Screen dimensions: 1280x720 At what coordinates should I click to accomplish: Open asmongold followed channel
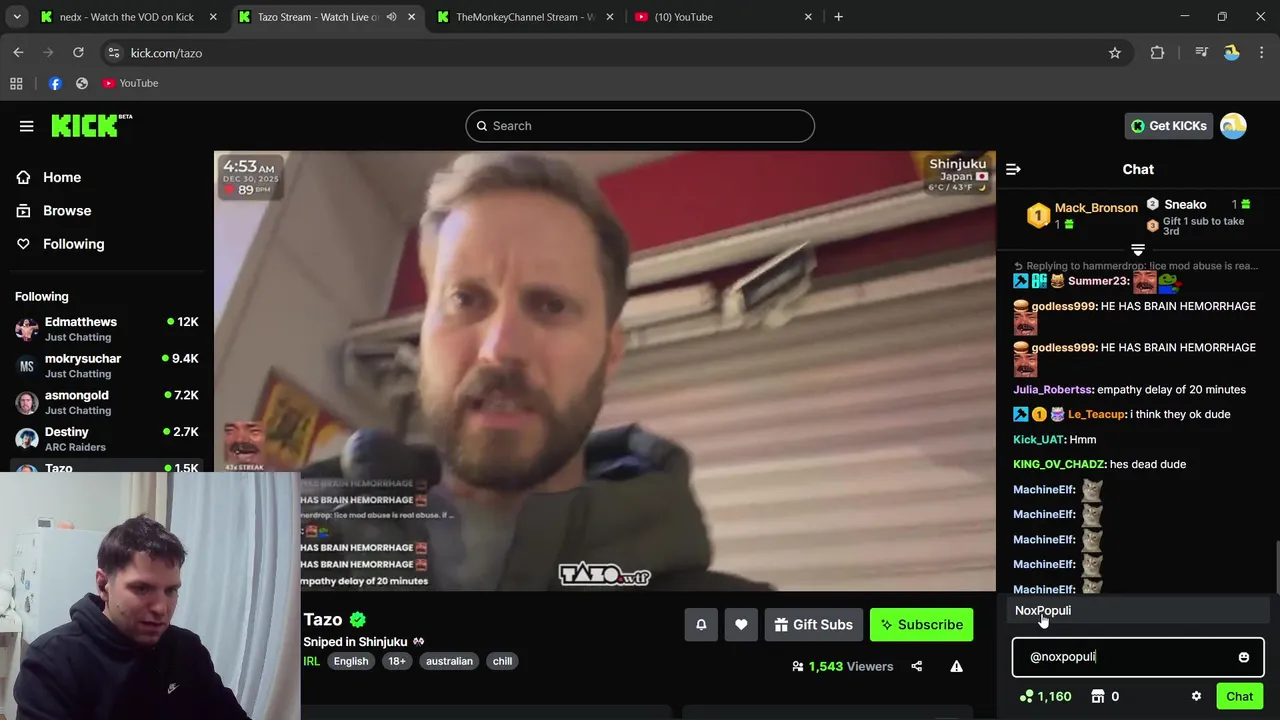(x=107, y=402)
